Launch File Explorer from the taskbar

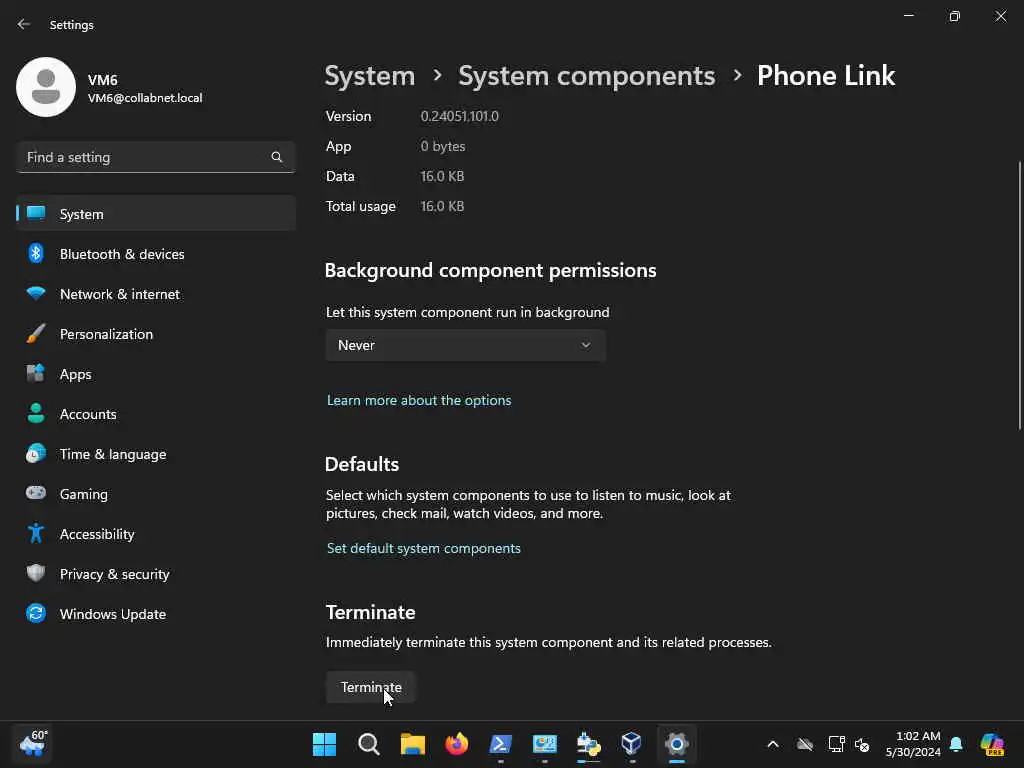[413, 744]
